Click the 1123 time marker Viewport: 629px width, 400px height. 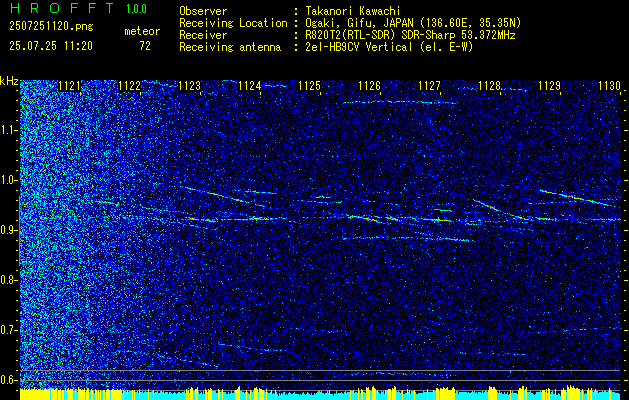(x=189, y=86)
